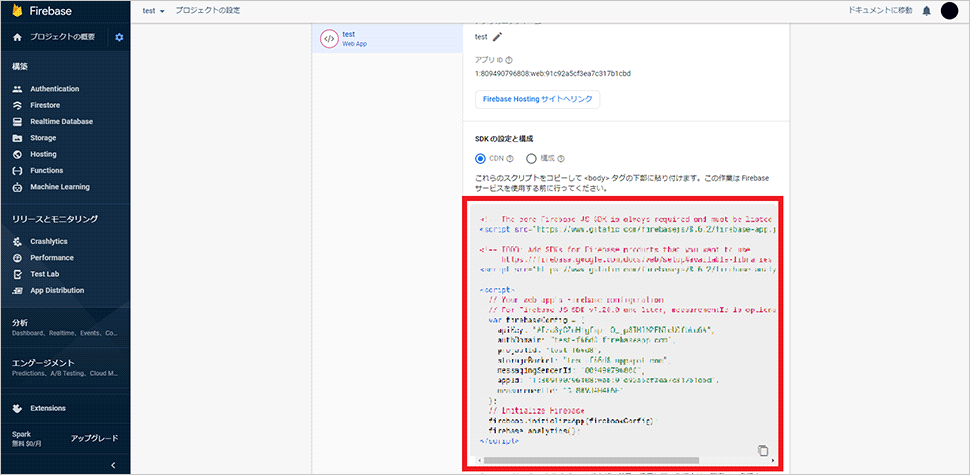Click app ID value 1:809490796808:web:91c92a5cf3ea7c317b1cbd
The width and height of the screenshot is (970, 475).
tap(552, 74)
